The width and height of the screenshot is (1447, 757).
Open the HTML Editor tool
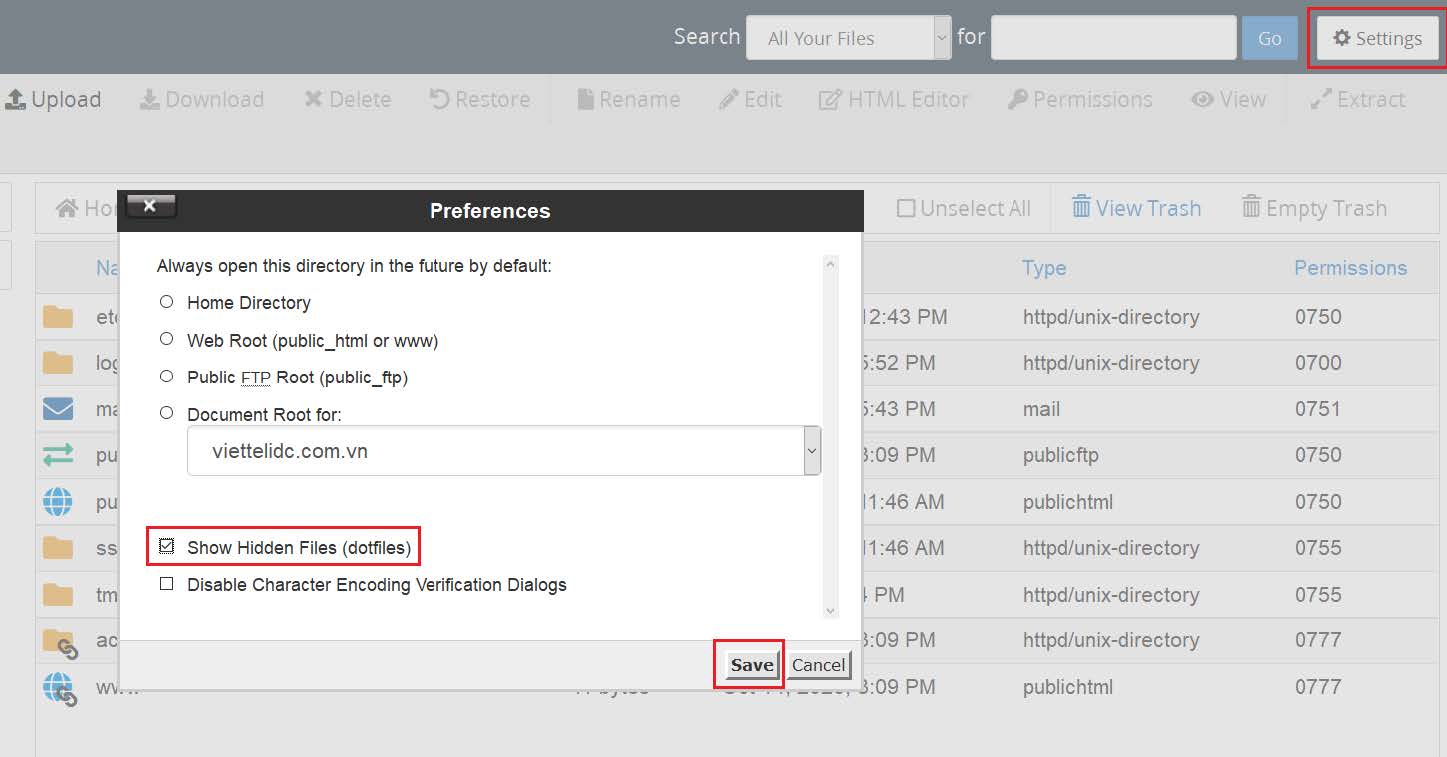[894, 99]
